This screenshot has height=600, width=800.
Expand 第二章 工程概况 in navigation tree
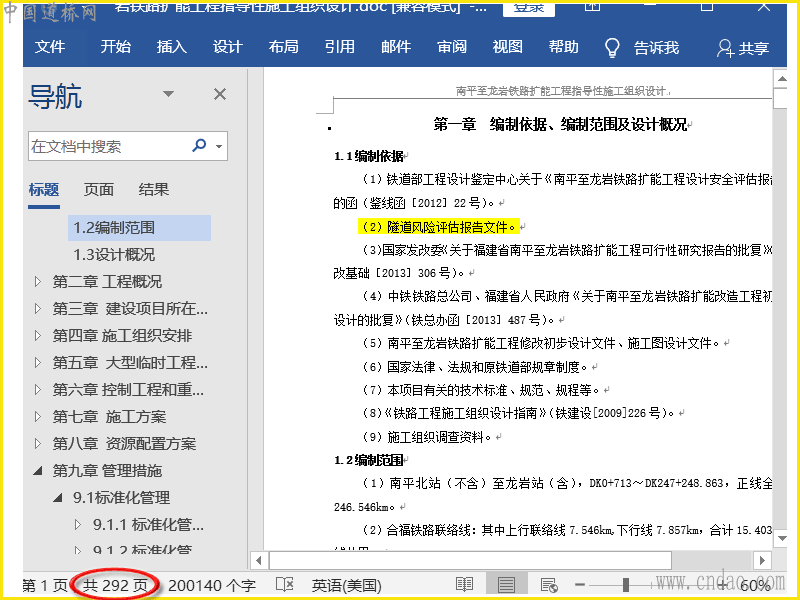pos(37,281)
